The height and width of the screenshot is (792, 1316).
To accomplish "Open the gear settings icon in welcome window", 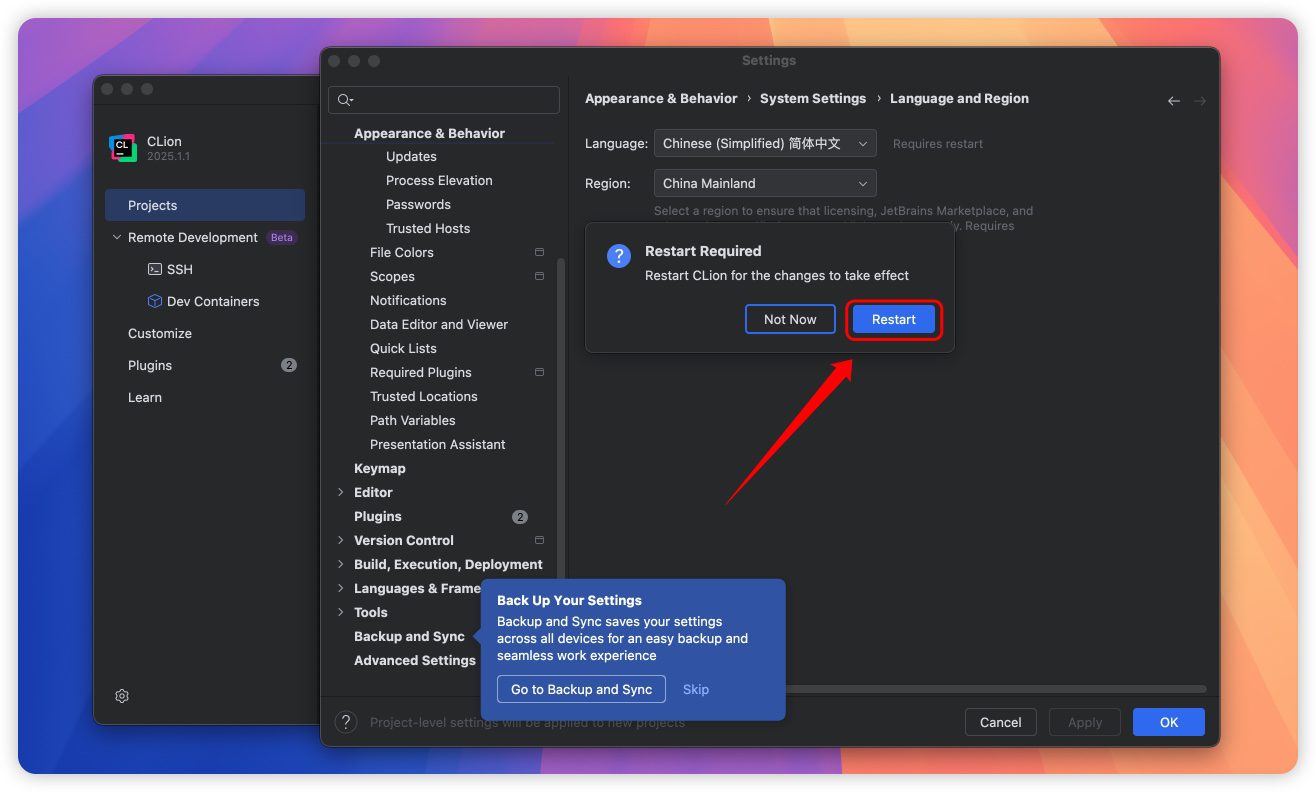I will [122, 696].
